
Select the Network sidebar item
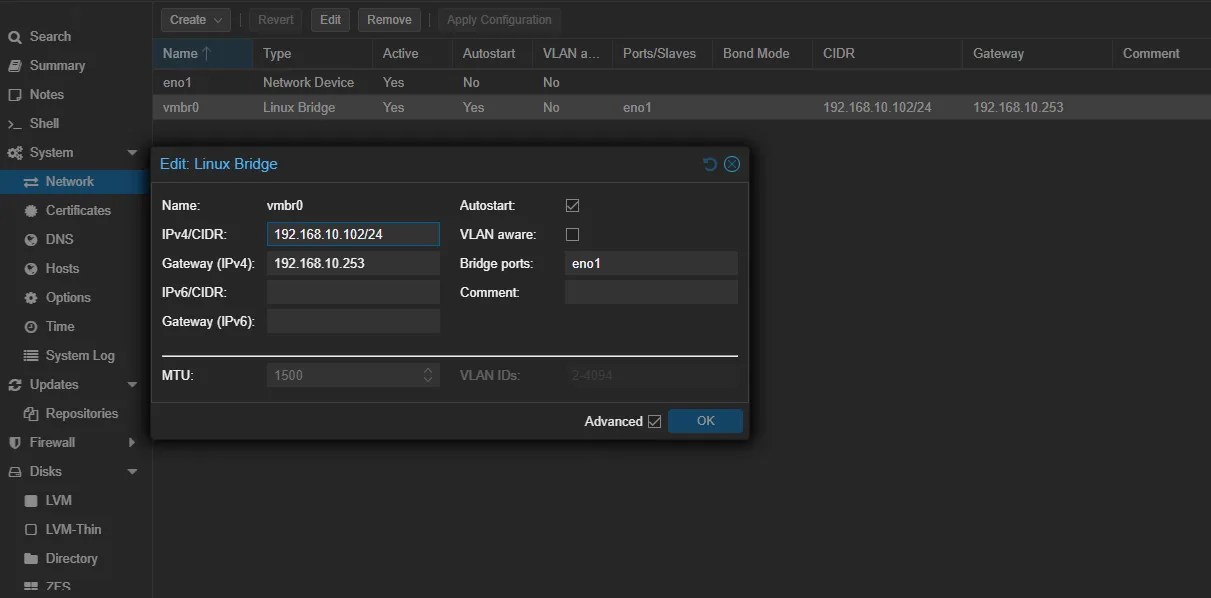tap(70, 182)
